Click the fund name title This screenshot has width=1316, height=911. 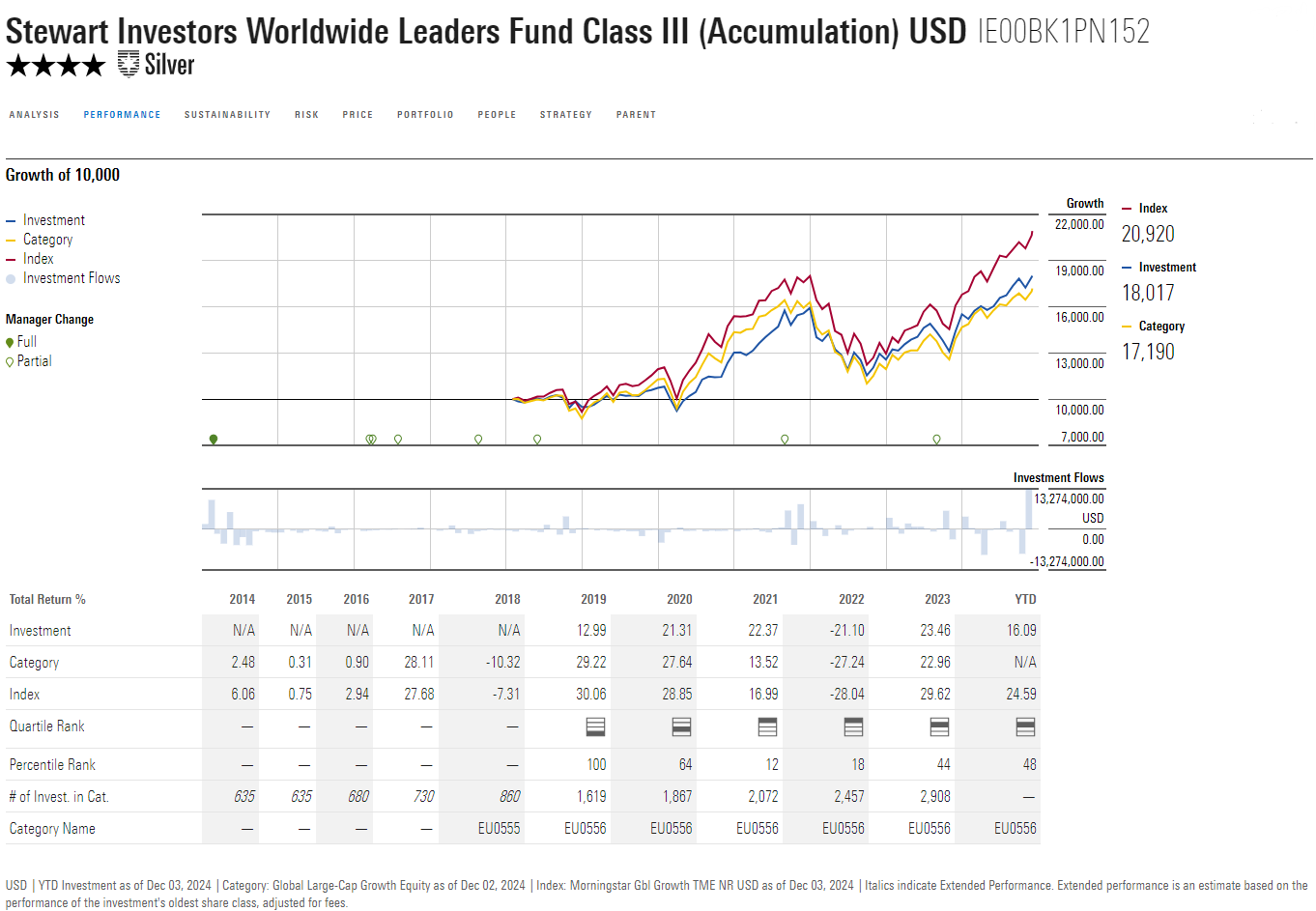(x=486, y=31)
